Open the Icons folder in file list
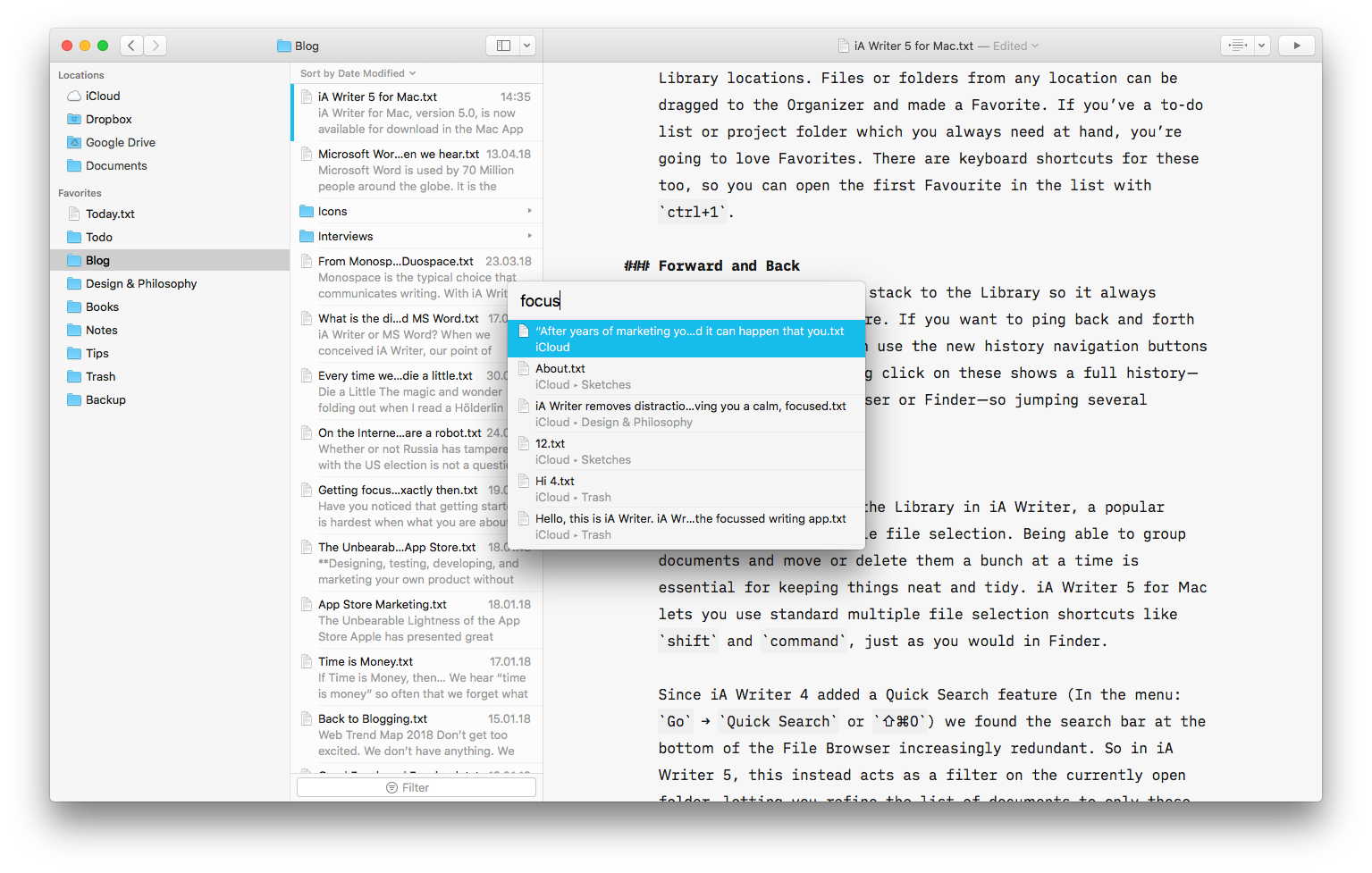The height and width of the screenshot is (873, 1372). pyautogui.click(x=417, y=211)
